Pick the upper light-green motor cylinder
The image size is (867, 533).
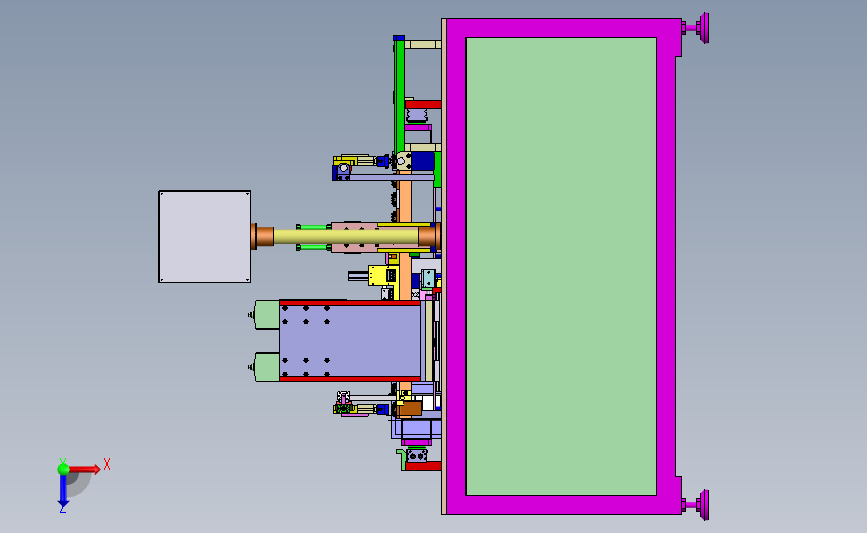(x=267, y=315)
